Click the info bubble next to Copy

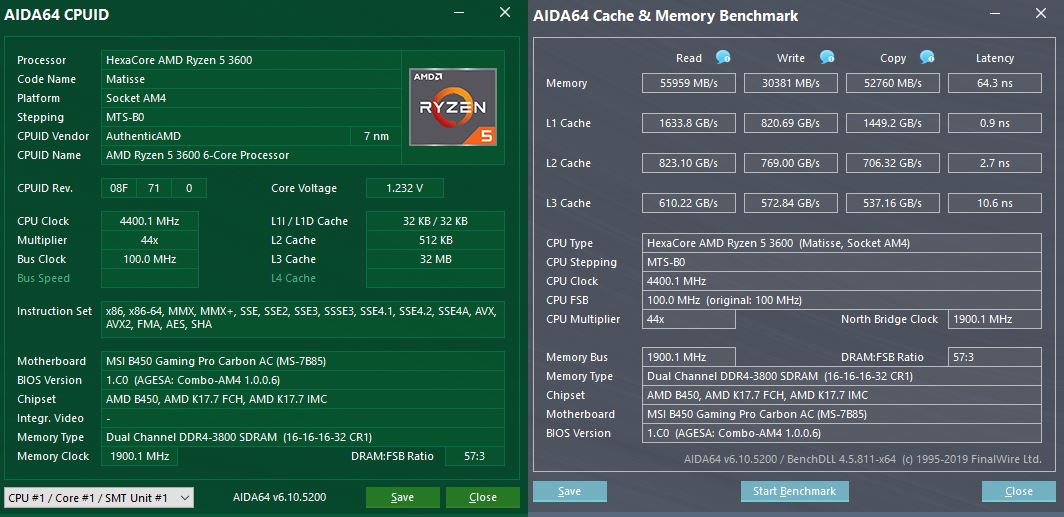[927, 57]
